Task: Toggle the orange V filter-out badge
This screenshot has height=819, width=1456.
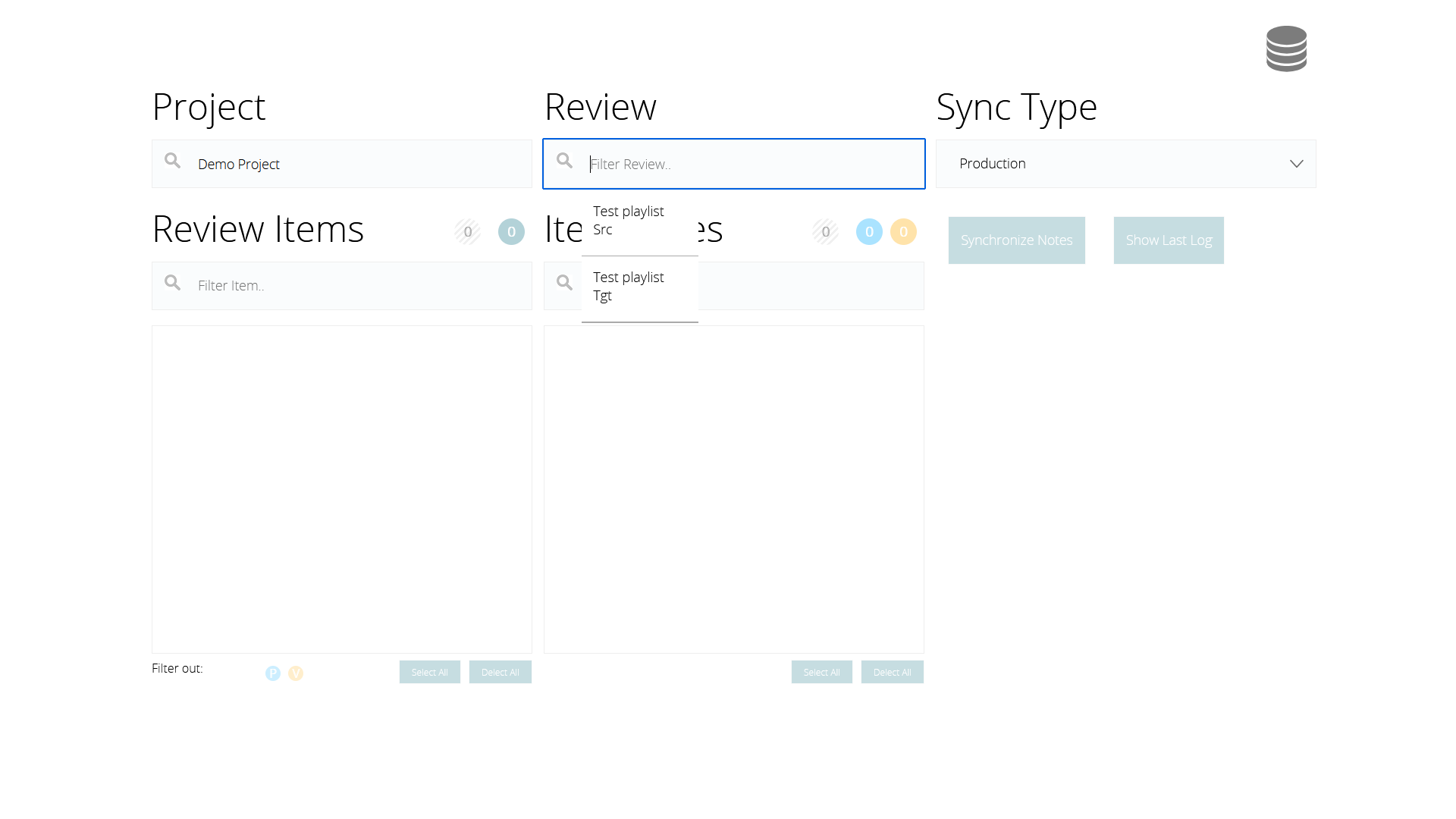Action: (296, 673)
